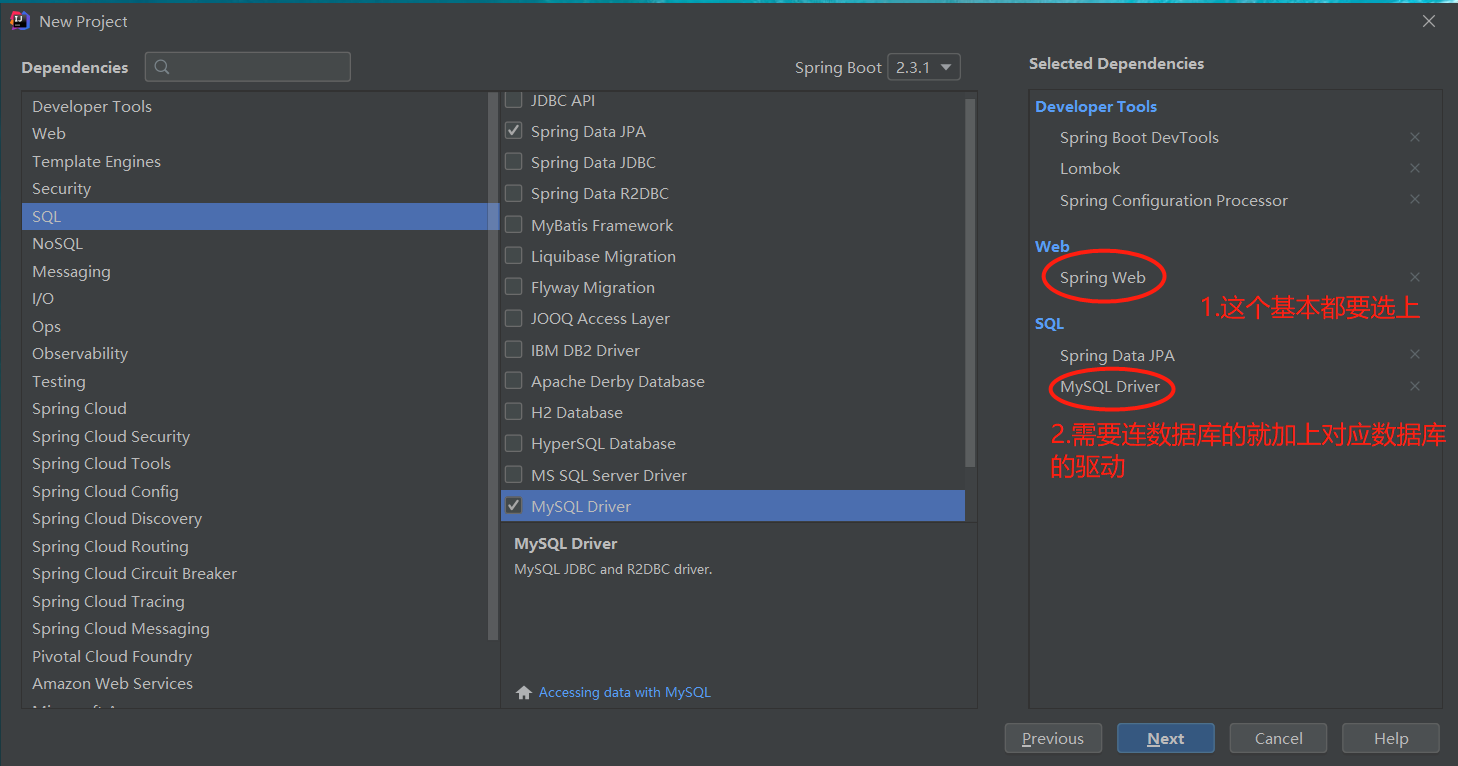The width and height of the screenshot is (1458, 766).
Task: Check Flyway Migration checkbox
Action: click(513, 287)
